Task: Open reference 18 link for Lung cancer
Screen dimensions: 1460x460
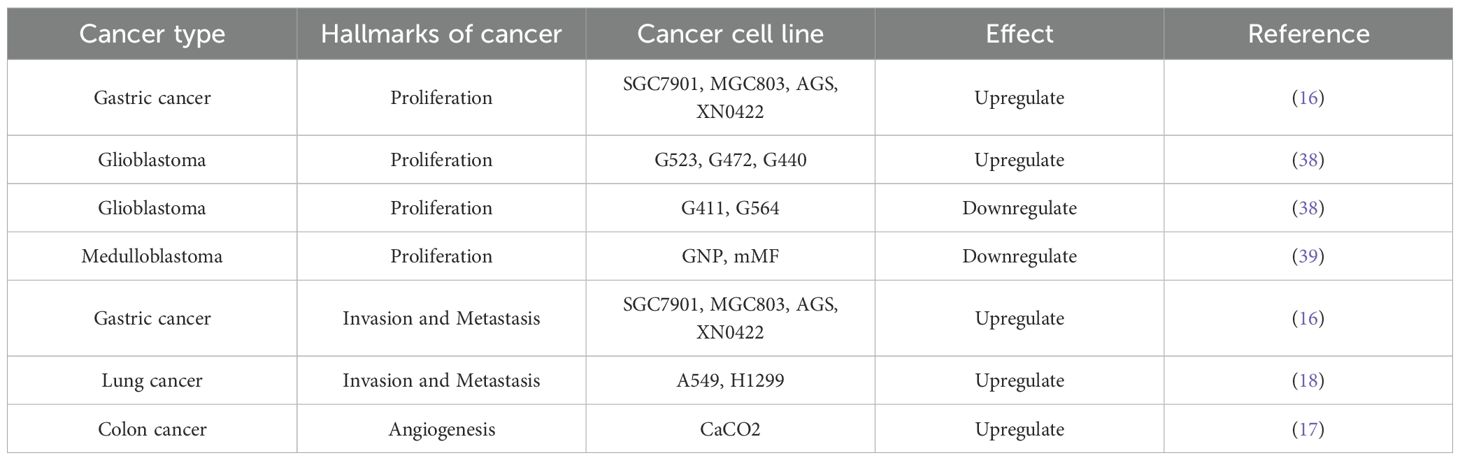Action: point(1308,381)
